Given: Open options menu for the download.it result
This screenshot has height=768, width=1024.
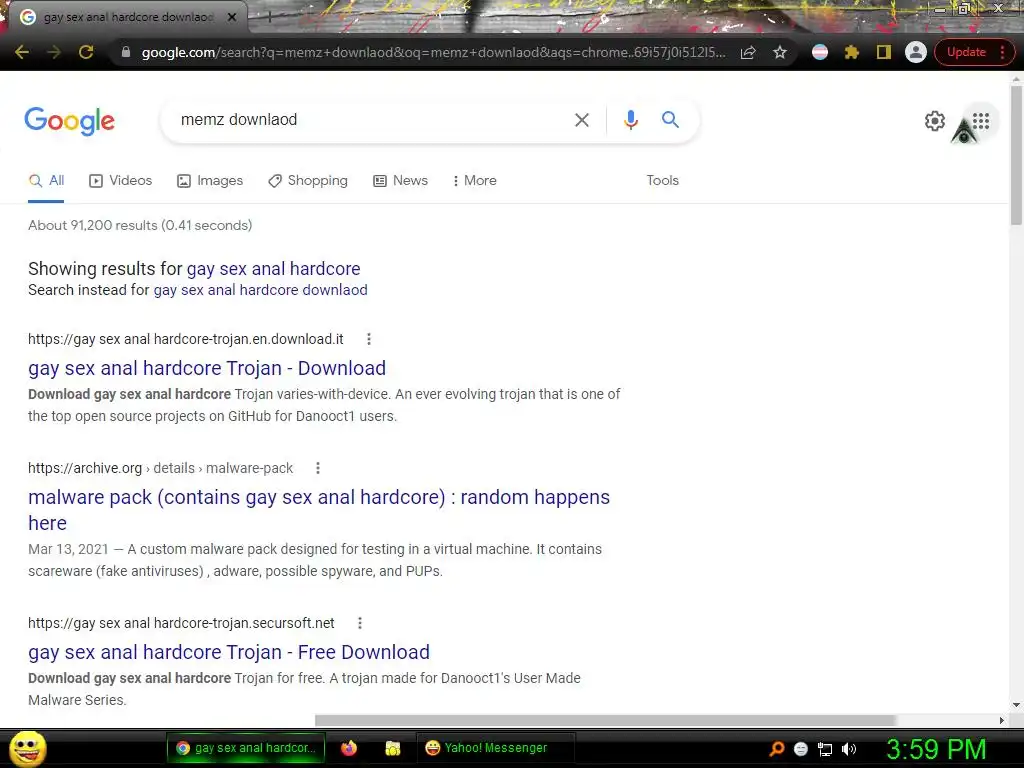Looking at the screenshot, I should pos(369,339).
